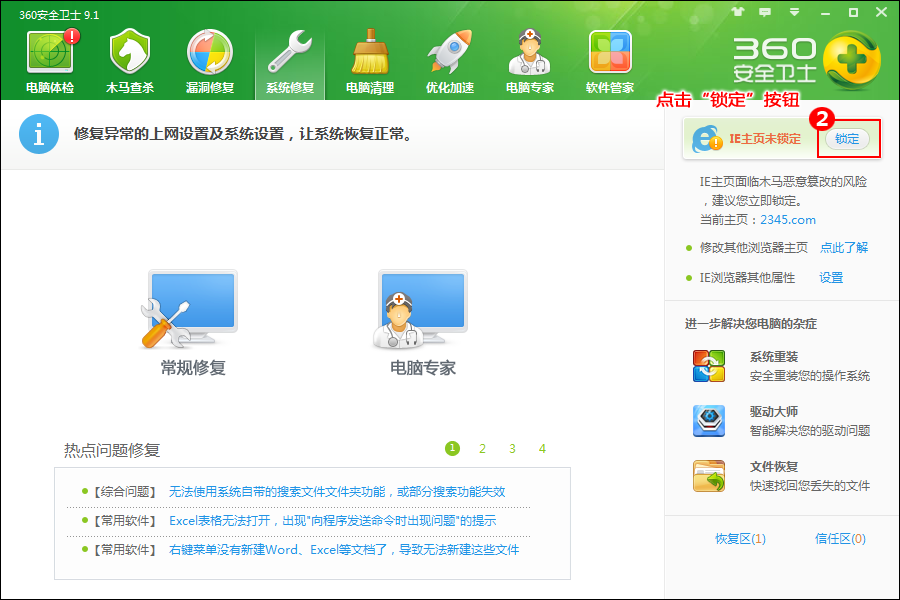Click 文件恢复 title text

(x=774, y=467)
